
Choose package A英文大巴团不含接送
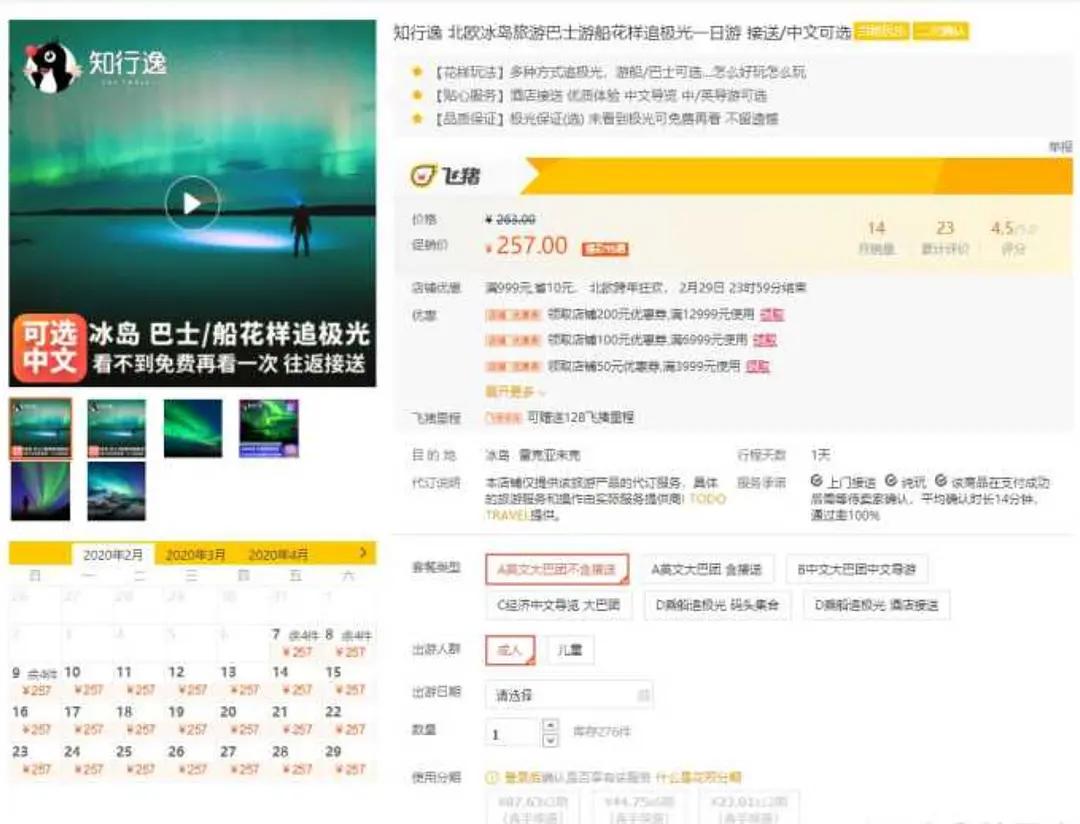pos(557,569)
